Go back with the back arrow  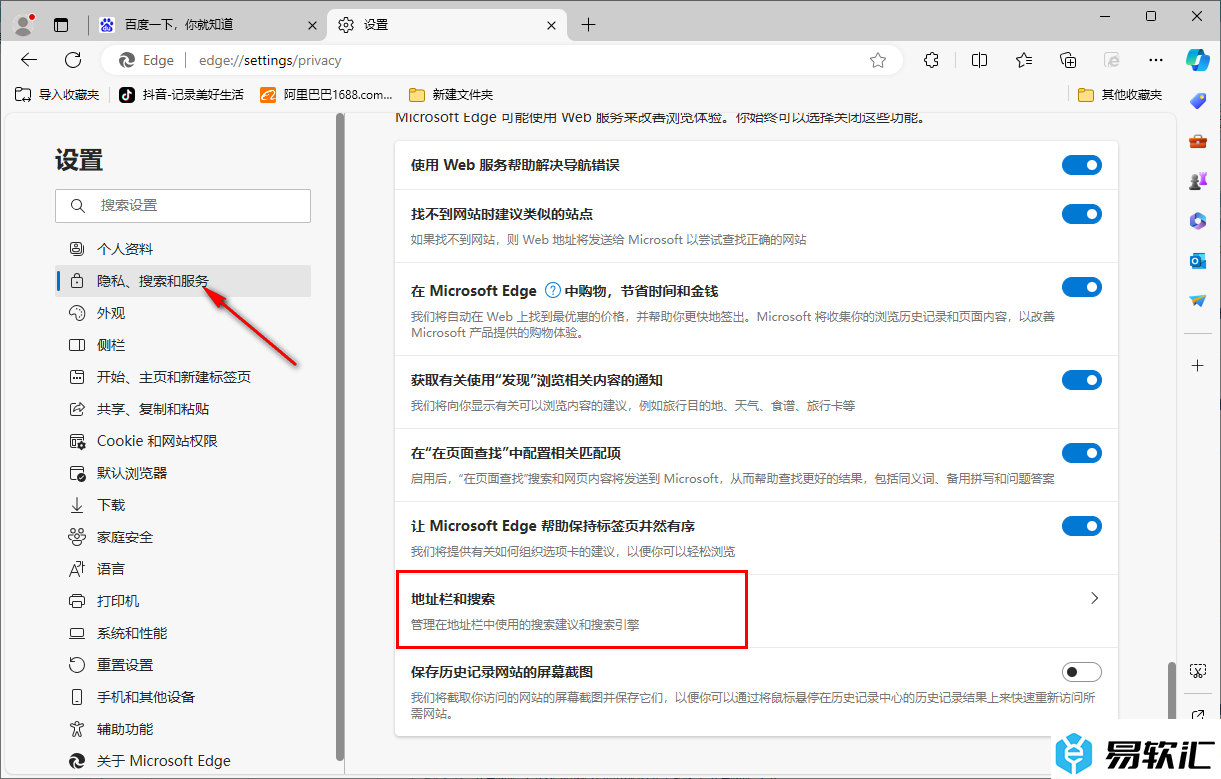tap(29, 60)
